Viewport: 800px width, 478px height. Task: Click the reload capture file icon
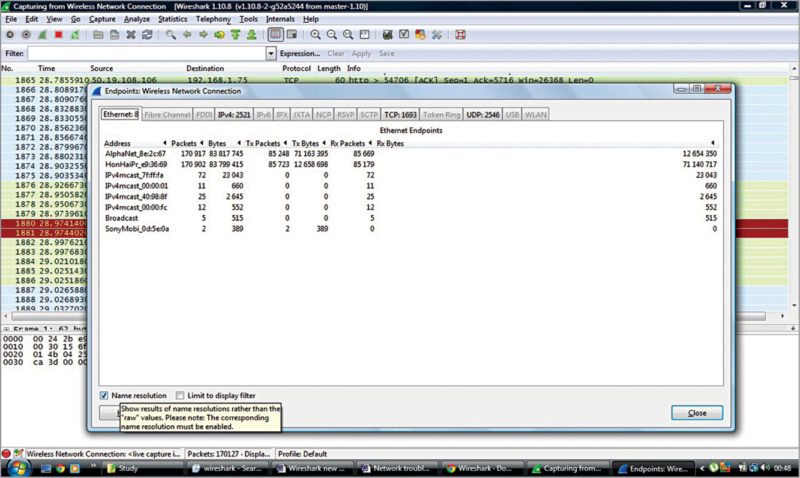tap(147, 34)
